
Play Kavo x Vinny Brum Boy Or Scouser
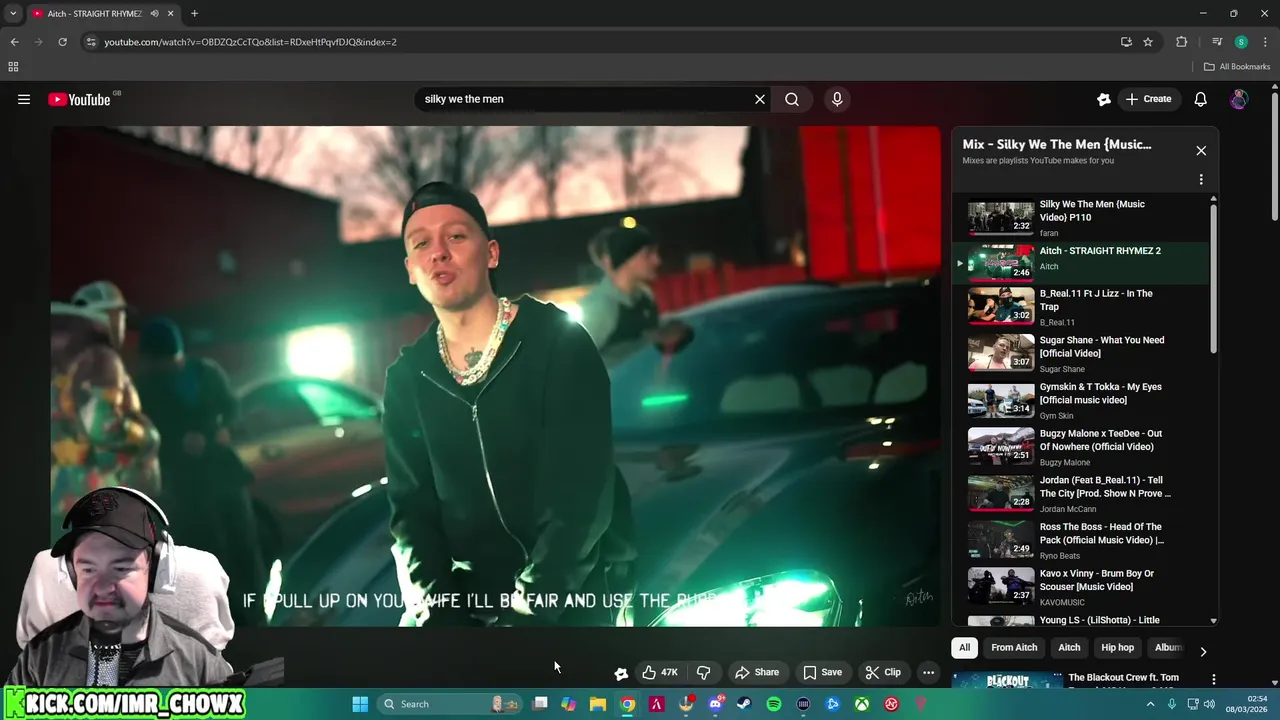coord(1080,587)
